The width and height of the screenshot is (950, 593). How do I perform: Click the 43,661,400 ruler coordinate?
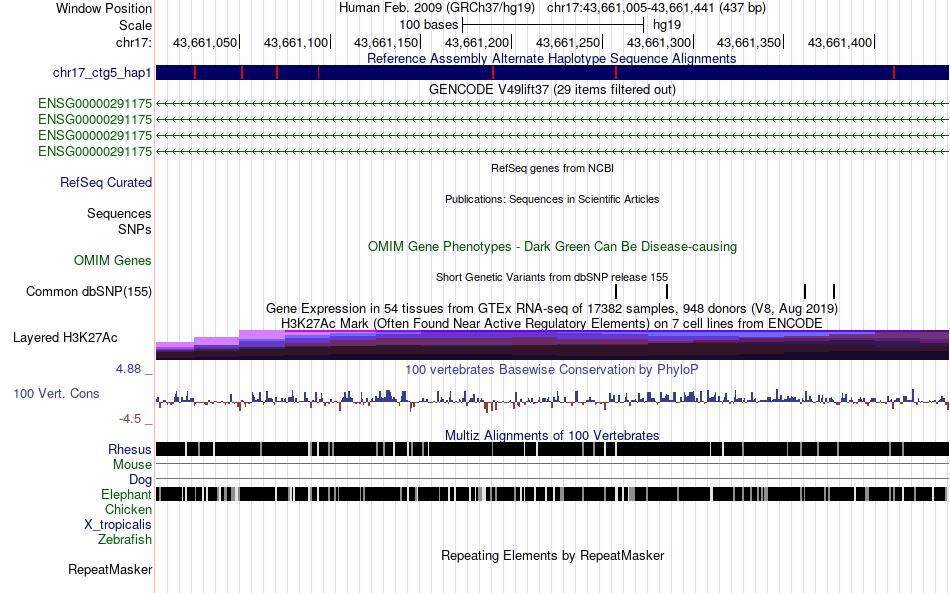(840, 42)
